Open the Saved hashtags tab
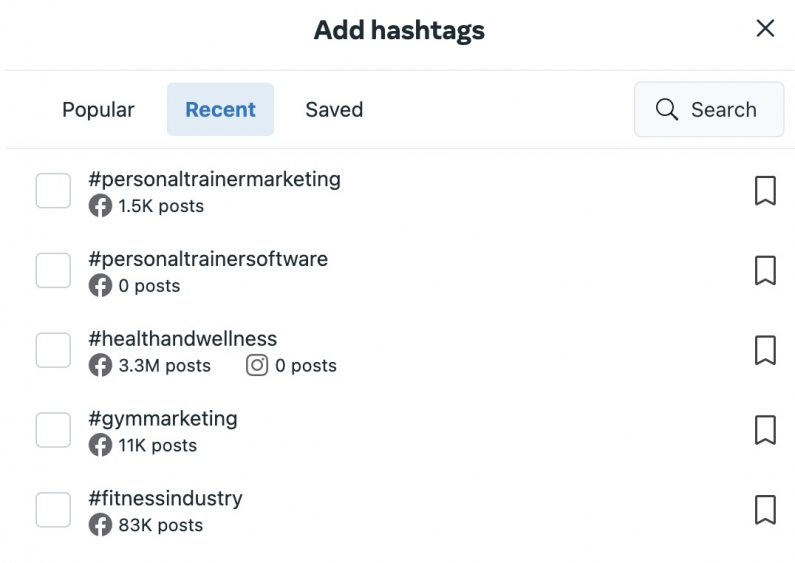795x563 pixels. pyautogui.click(x=334, y=110)
